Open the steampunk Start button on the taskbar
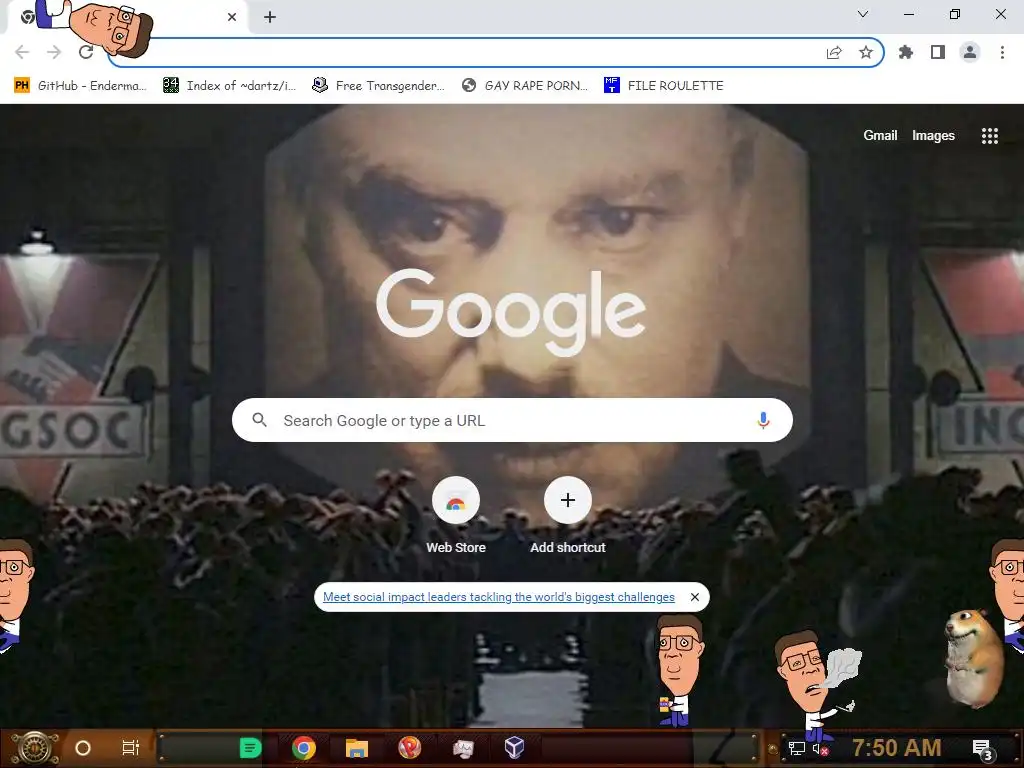The height and width of the screenshot is (768, 1024). pyautogui.click(x=34, y=748)
